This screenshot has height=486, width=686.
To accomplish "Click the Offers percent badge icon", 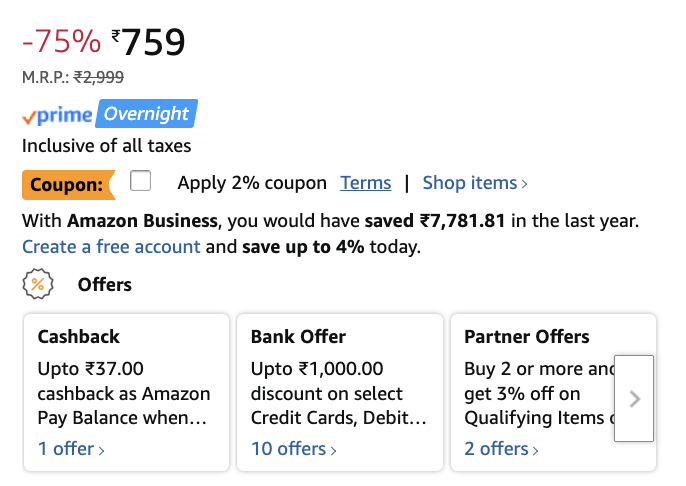I will (37, 284).
